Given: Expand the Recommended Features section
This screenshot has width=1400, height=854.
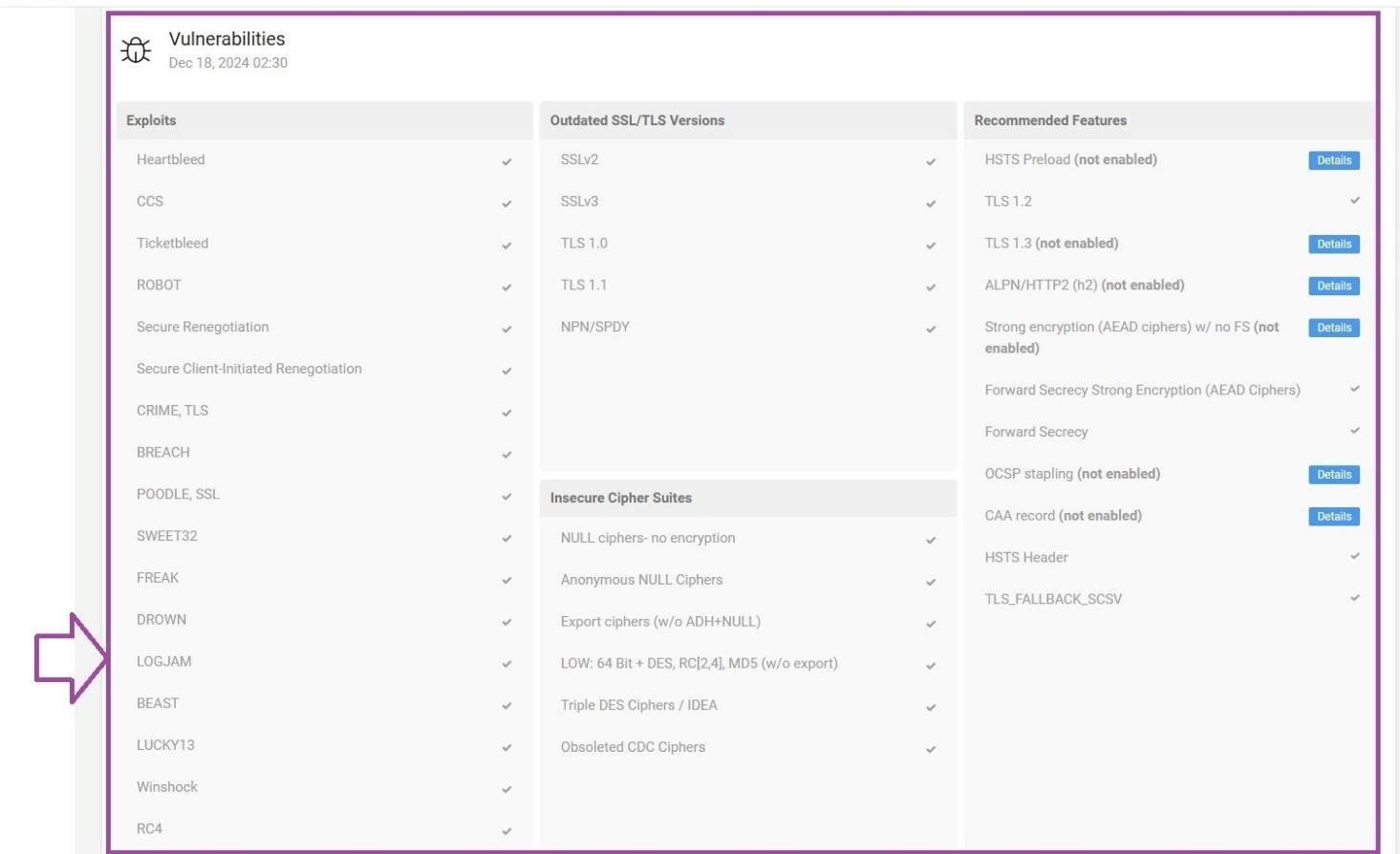Looking at the screenshot, I should [x=1049, y=120].
